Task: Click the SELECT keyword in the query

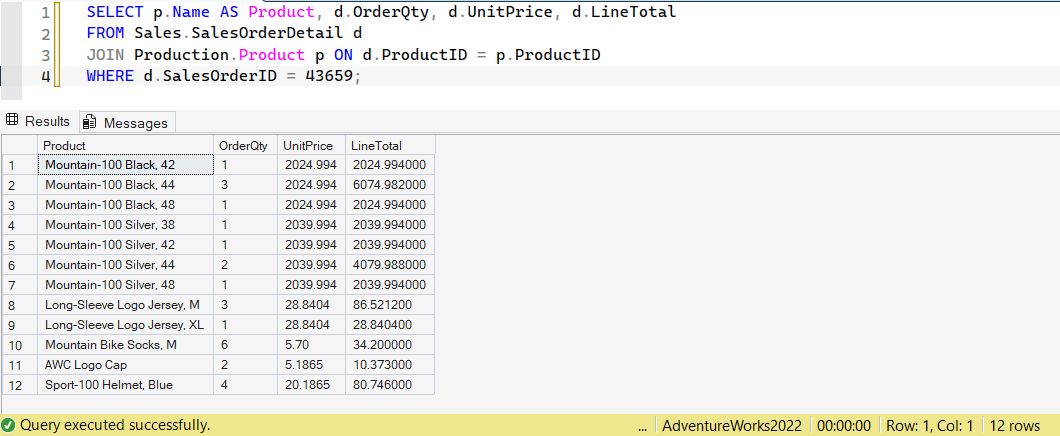Action: tap(114, 12)
